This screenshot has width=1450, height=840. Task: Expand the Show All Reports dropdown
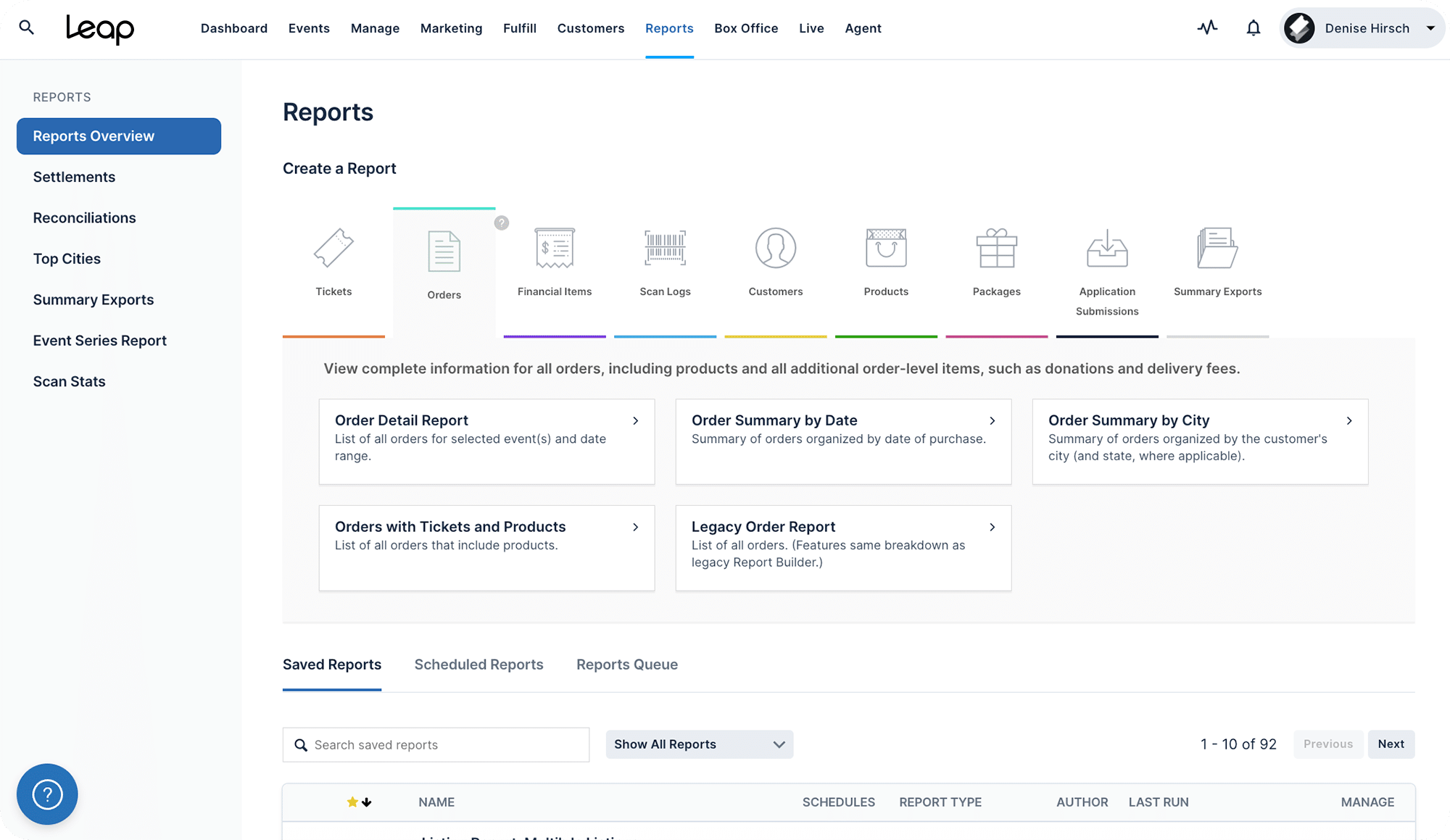click(698, 744)
